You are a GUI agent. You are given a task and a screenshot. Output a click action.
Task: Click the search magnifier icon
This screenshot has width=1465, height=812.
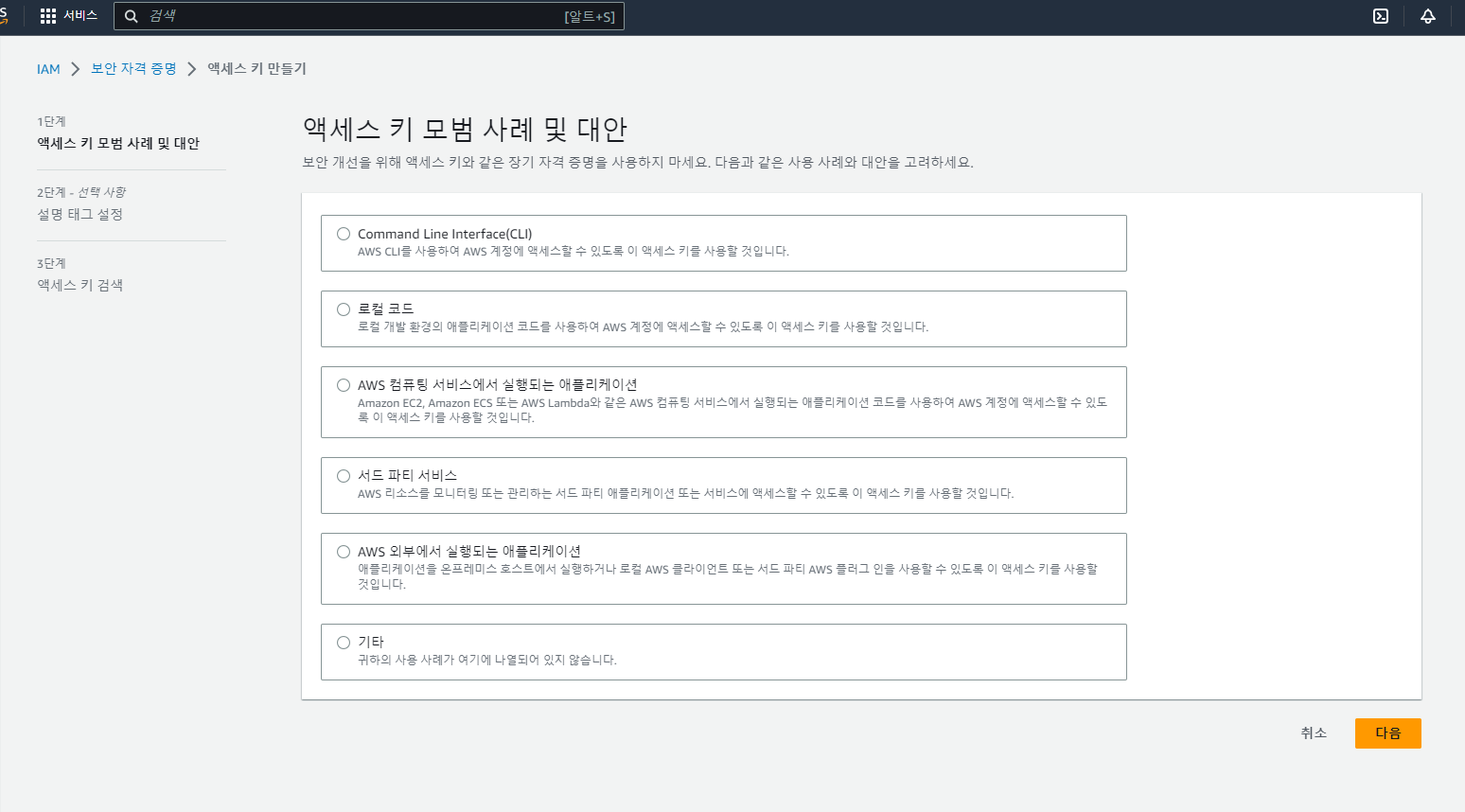click(132, 16)
